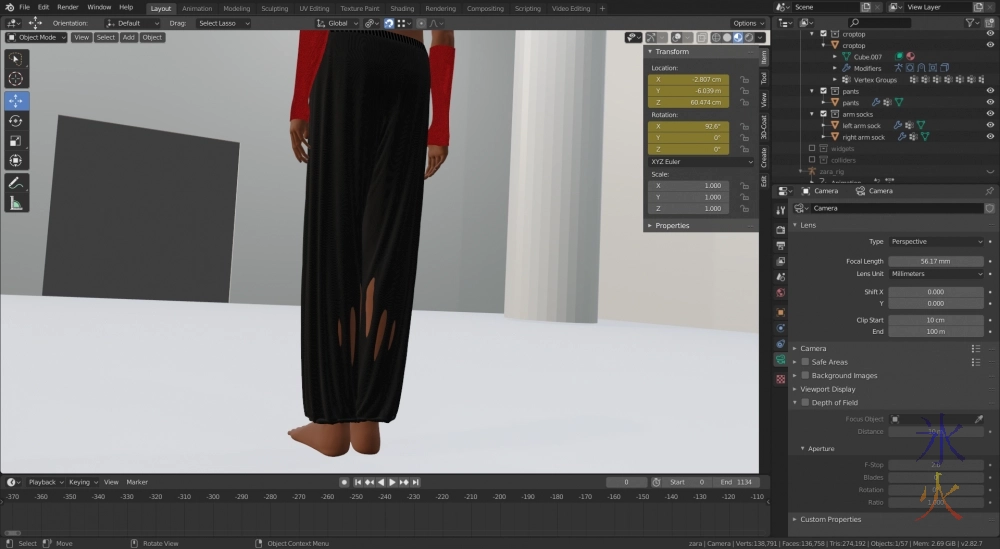Open the Tool properties tab icon
The height and width of the screenshot is (549, 1000).
pyautogui.click(x=764, y=78)
